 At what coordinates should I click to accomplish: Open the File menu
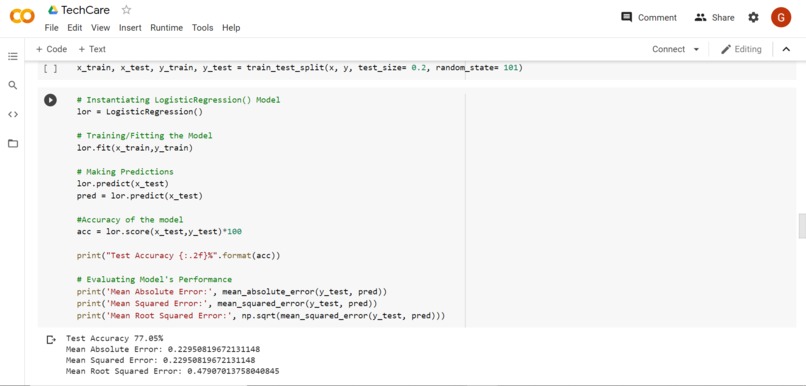(x=51, y=28)
